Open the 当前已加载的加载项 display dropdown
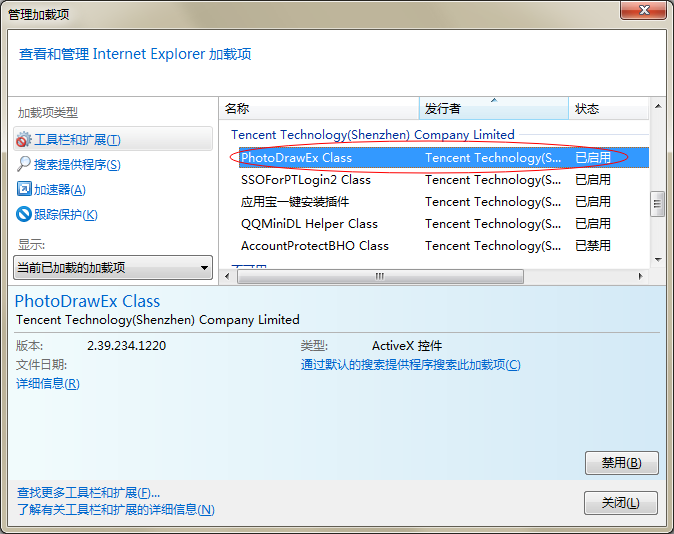Viewport: 674px width, 534px height. 113,268
